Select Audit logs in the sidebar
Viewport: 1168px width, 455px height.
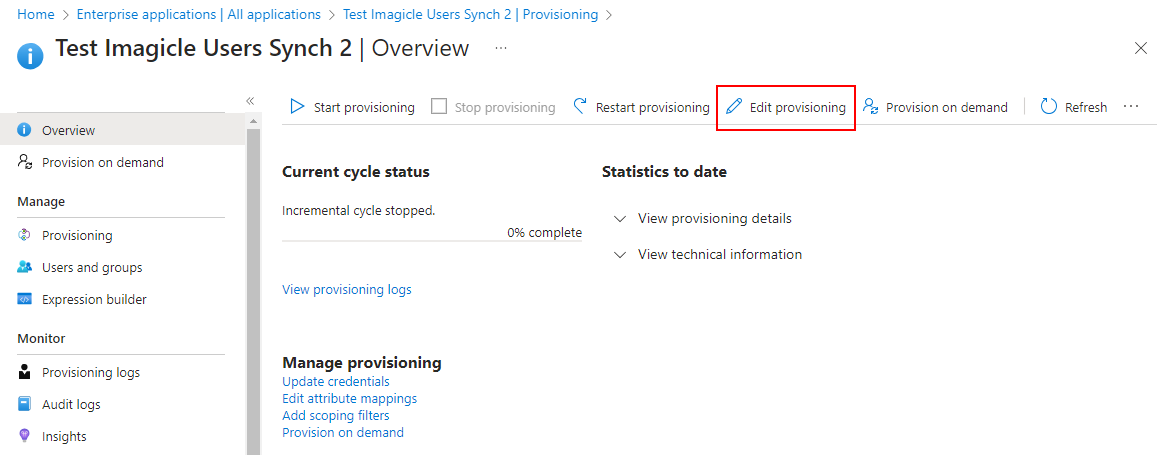pos(71,404)
